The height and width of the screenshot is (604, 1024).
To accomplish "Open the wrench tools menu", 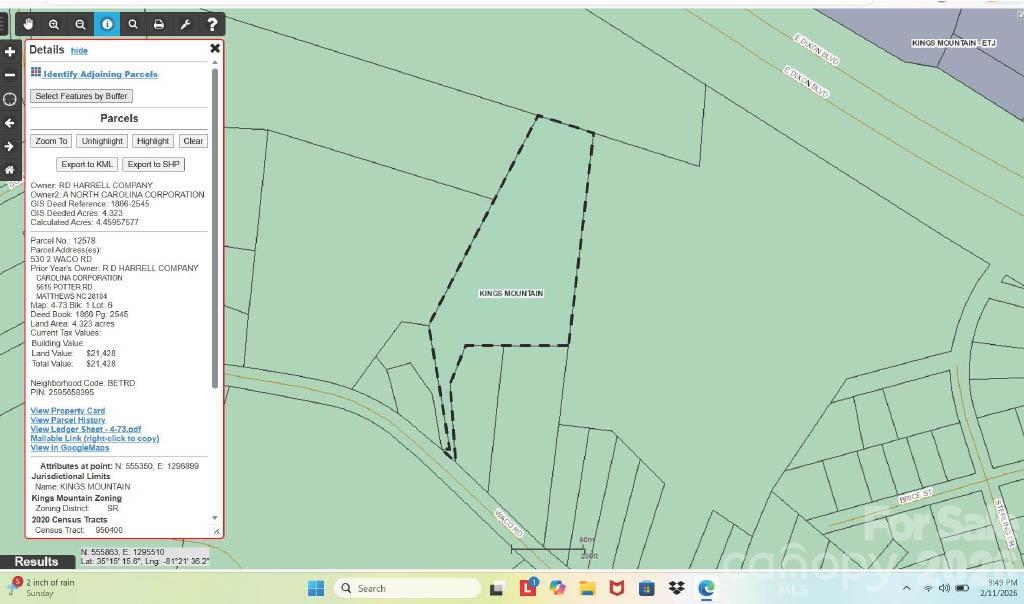I will point(185,24).
